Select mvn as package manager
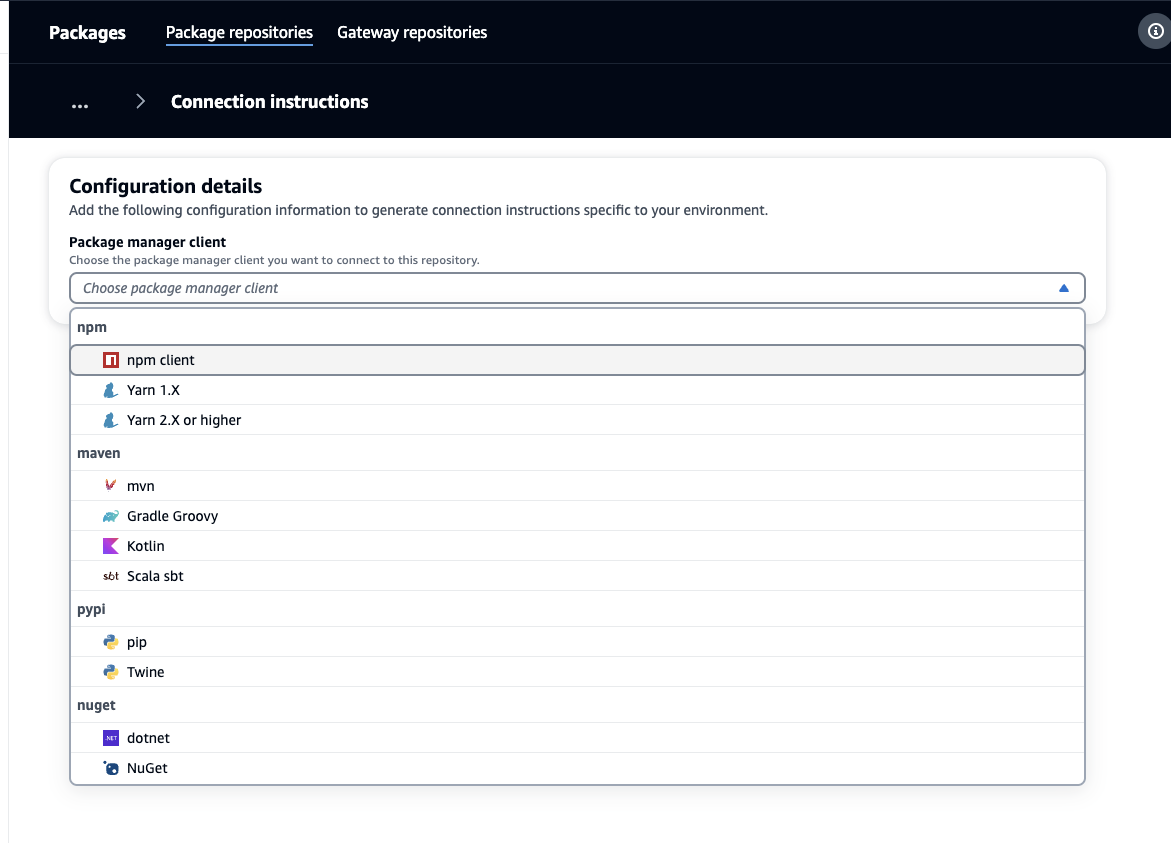 [x=577, y=485]
